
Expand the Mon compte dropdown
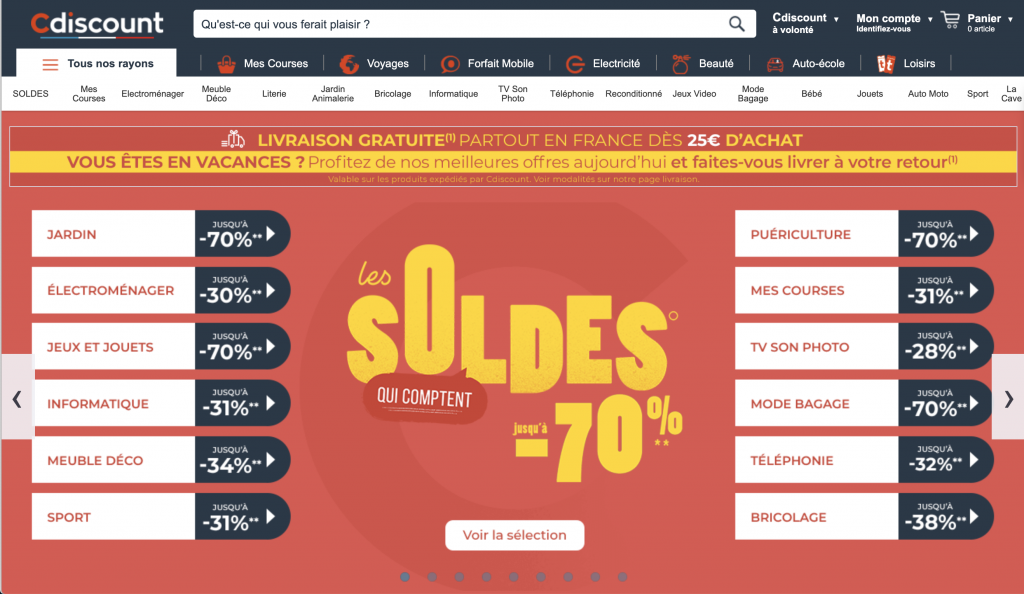coord(930,20)
